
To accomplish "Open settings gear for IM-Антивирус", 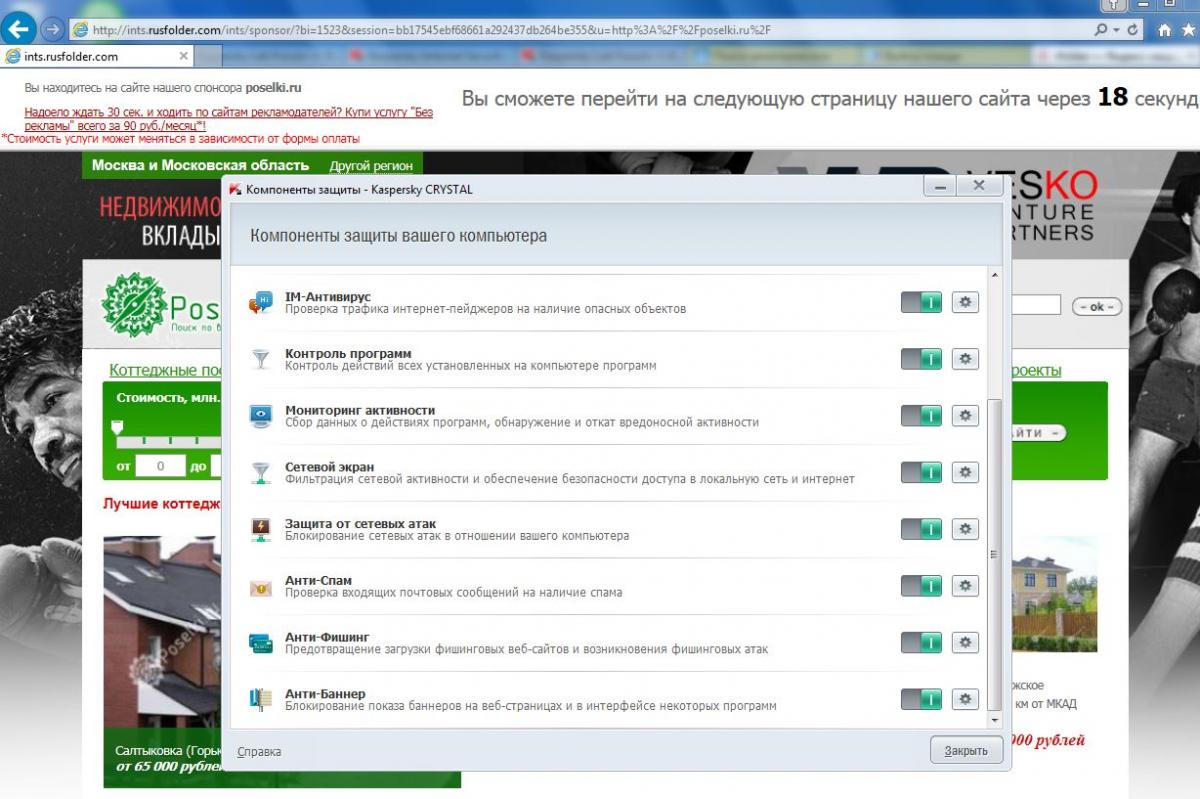I will (x=965, y=302).
